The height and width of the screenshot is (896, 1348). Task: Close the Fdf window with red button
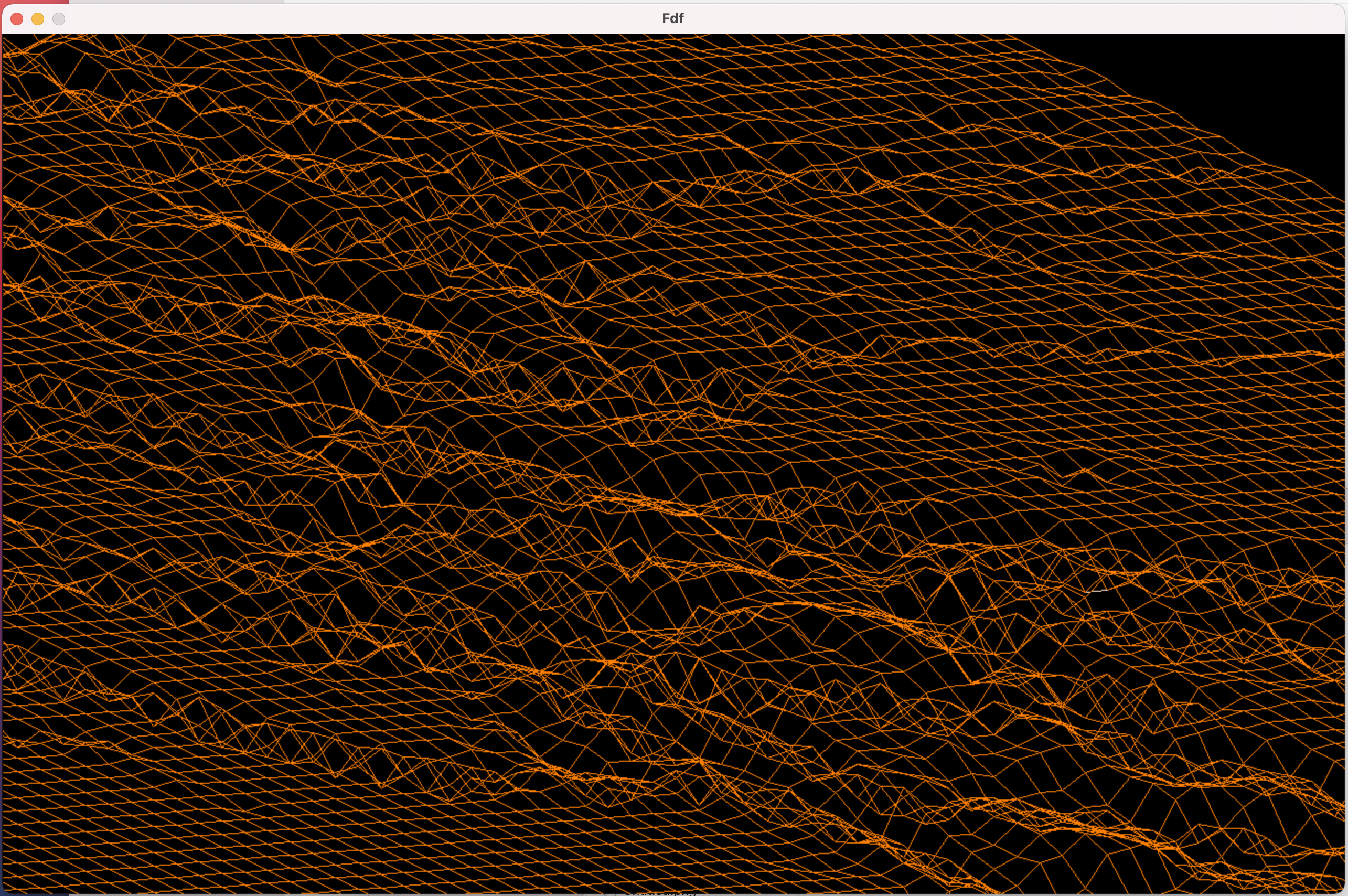[x=17, y=19]
